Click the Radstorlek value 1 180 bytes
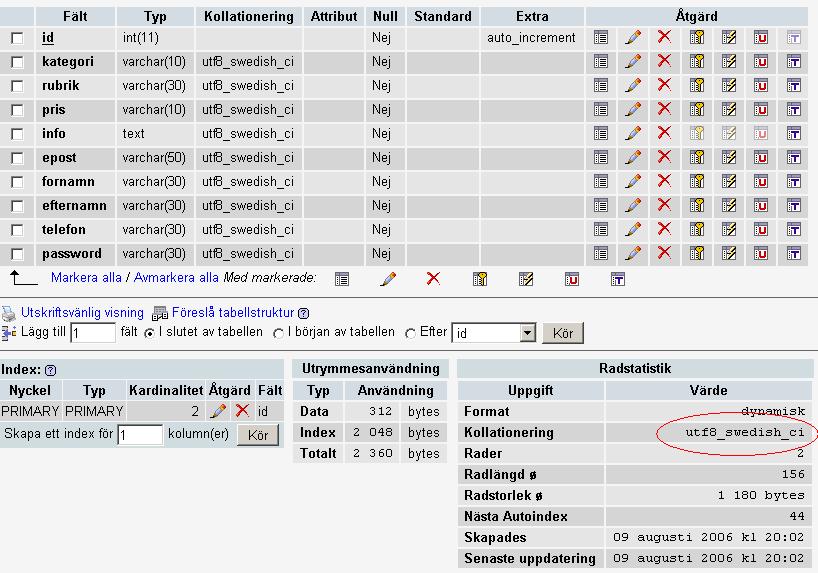Image resolution: width=818 pixels, height=573 pixels. point(761,495)
